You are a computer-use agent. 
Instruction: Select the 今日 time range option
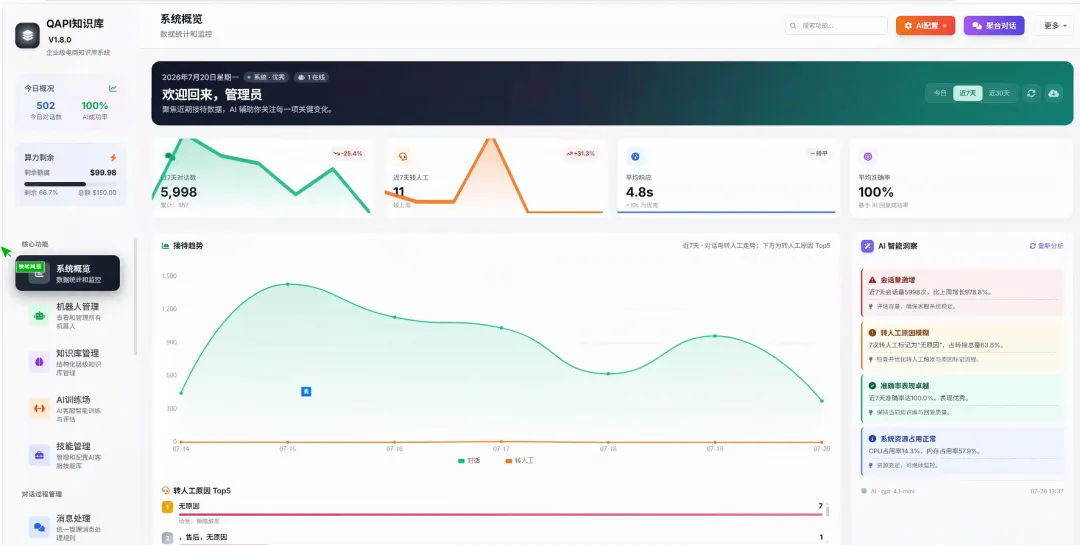coord(940,93)
